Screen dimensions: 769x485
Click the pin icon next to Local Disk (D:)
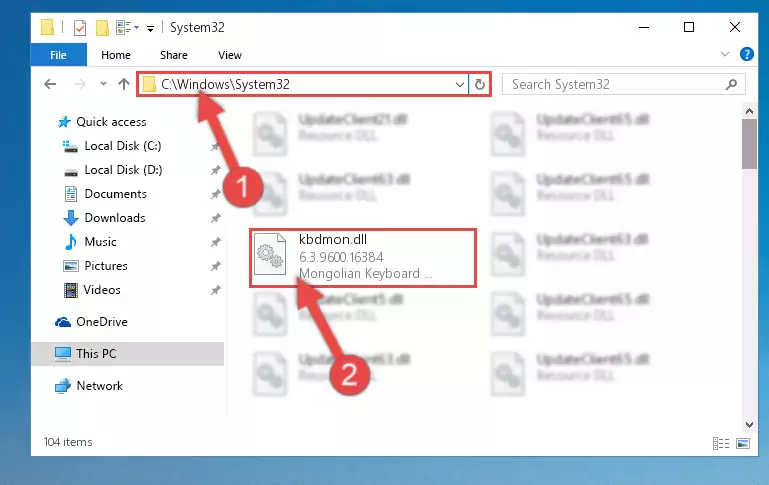[215, 170]
